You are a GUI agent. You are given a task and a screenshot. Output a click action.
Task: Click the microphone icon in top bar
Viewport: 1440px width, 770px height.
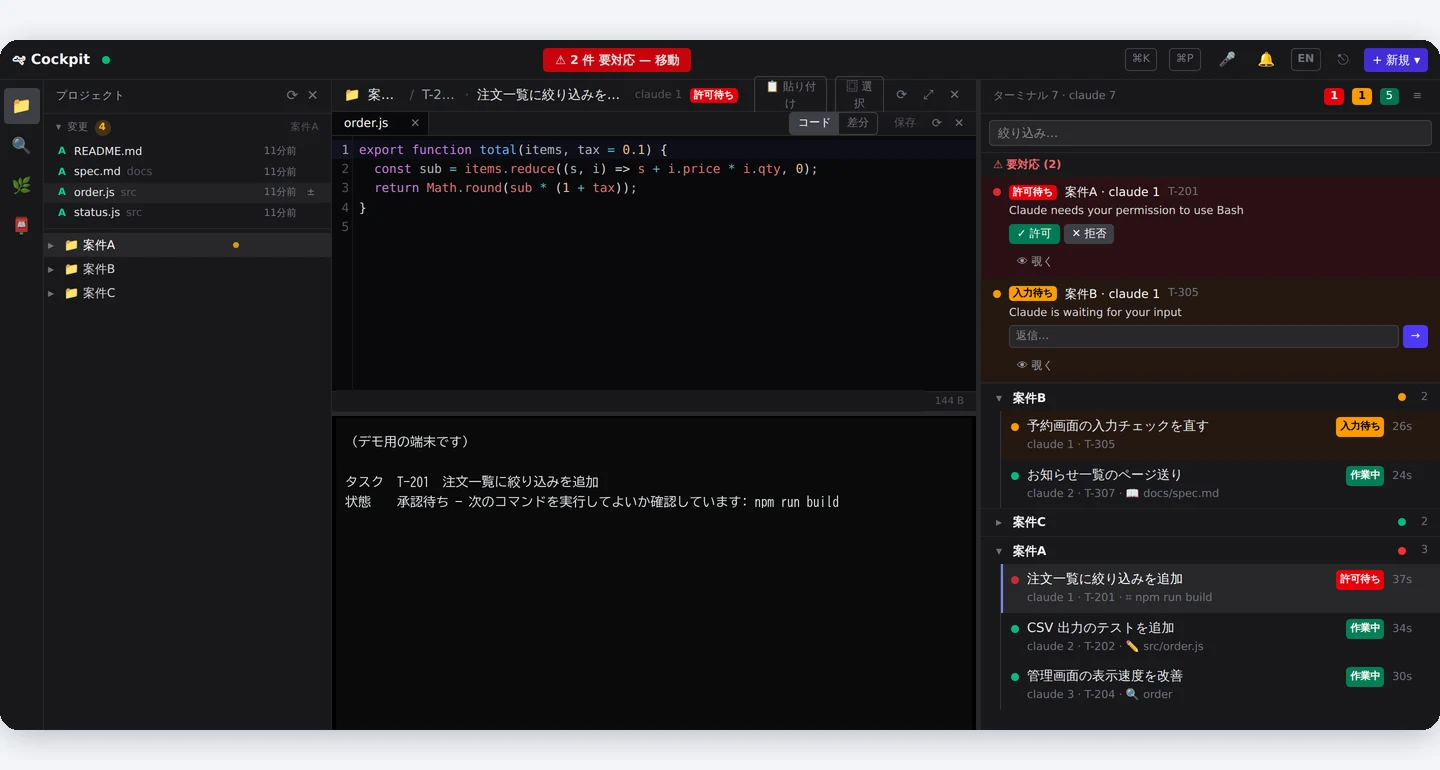(x=1227, y=59)
